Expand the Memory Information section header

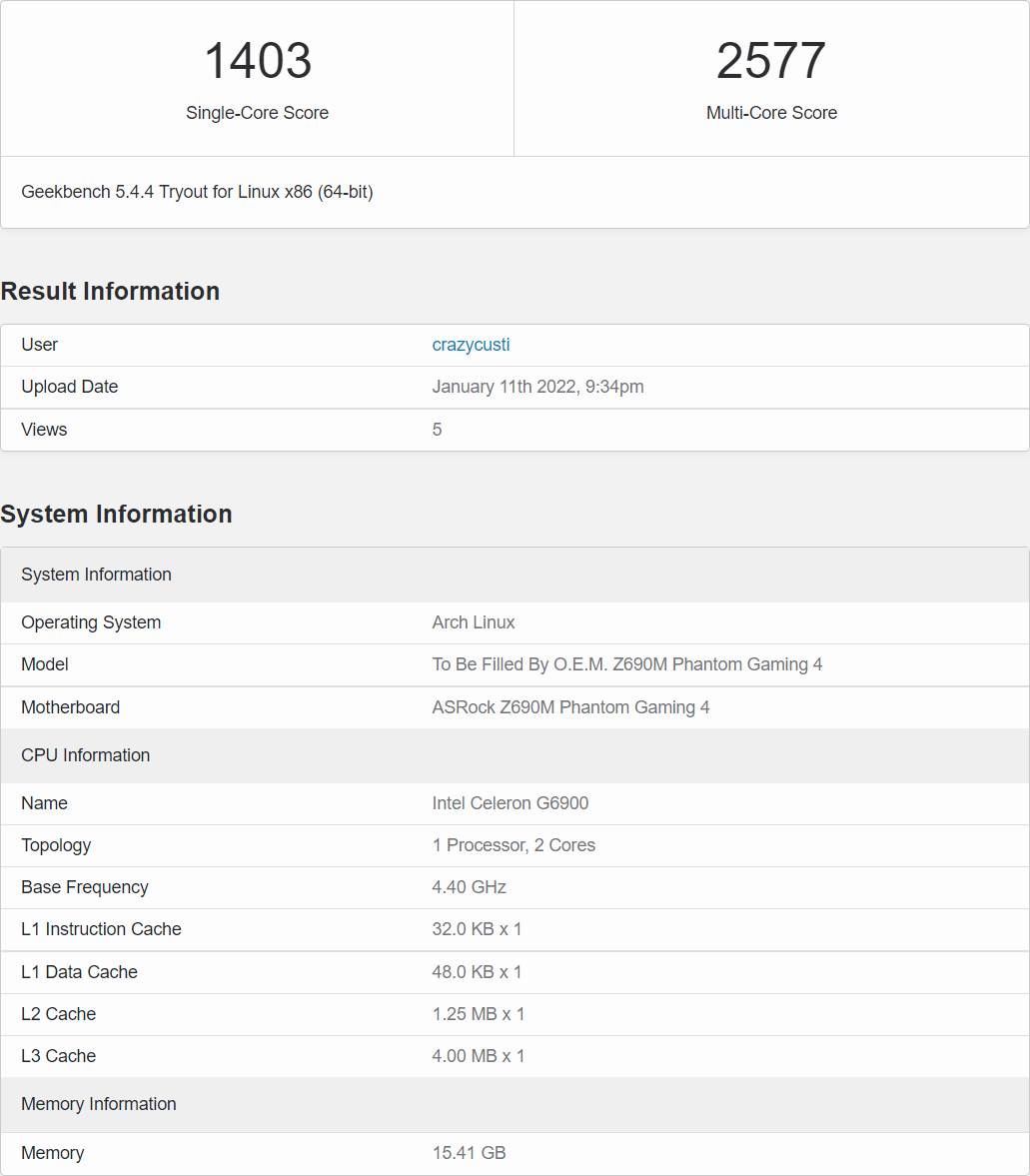coord(98,1104)
